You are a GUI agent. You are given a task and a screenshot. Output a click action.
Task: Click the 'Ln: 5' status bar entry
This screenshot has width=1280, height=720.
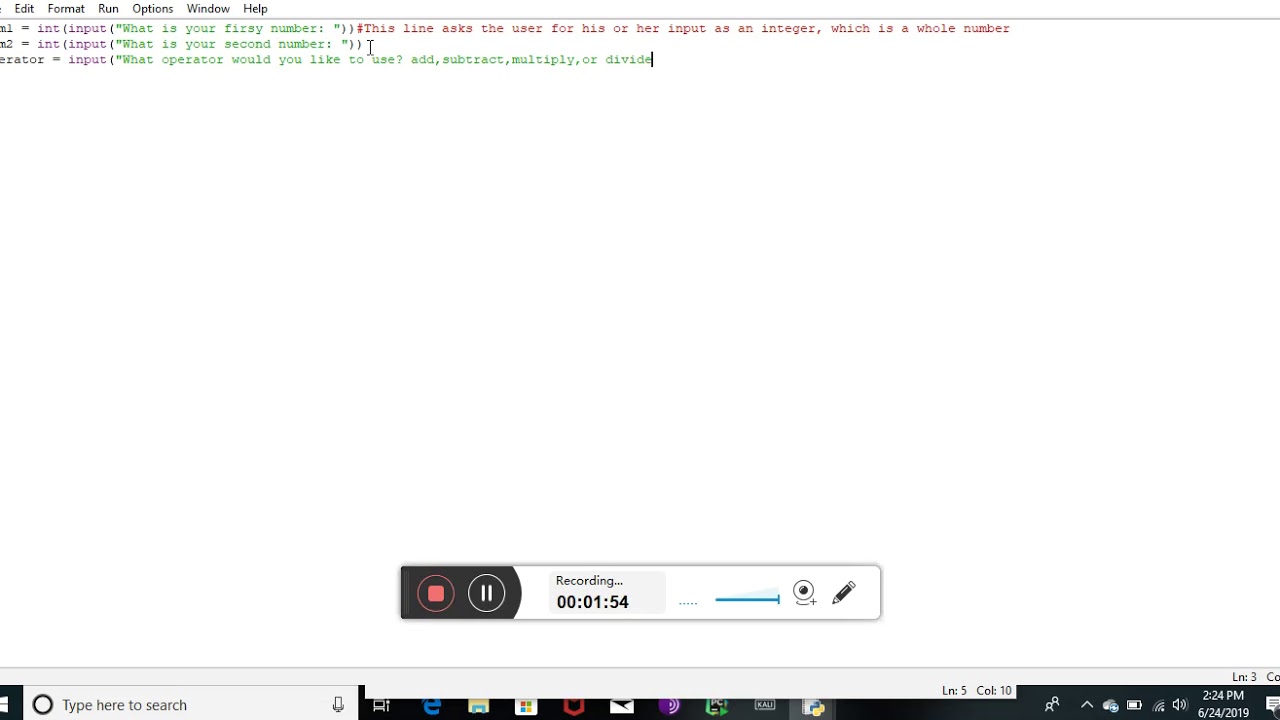click(954, 691)
